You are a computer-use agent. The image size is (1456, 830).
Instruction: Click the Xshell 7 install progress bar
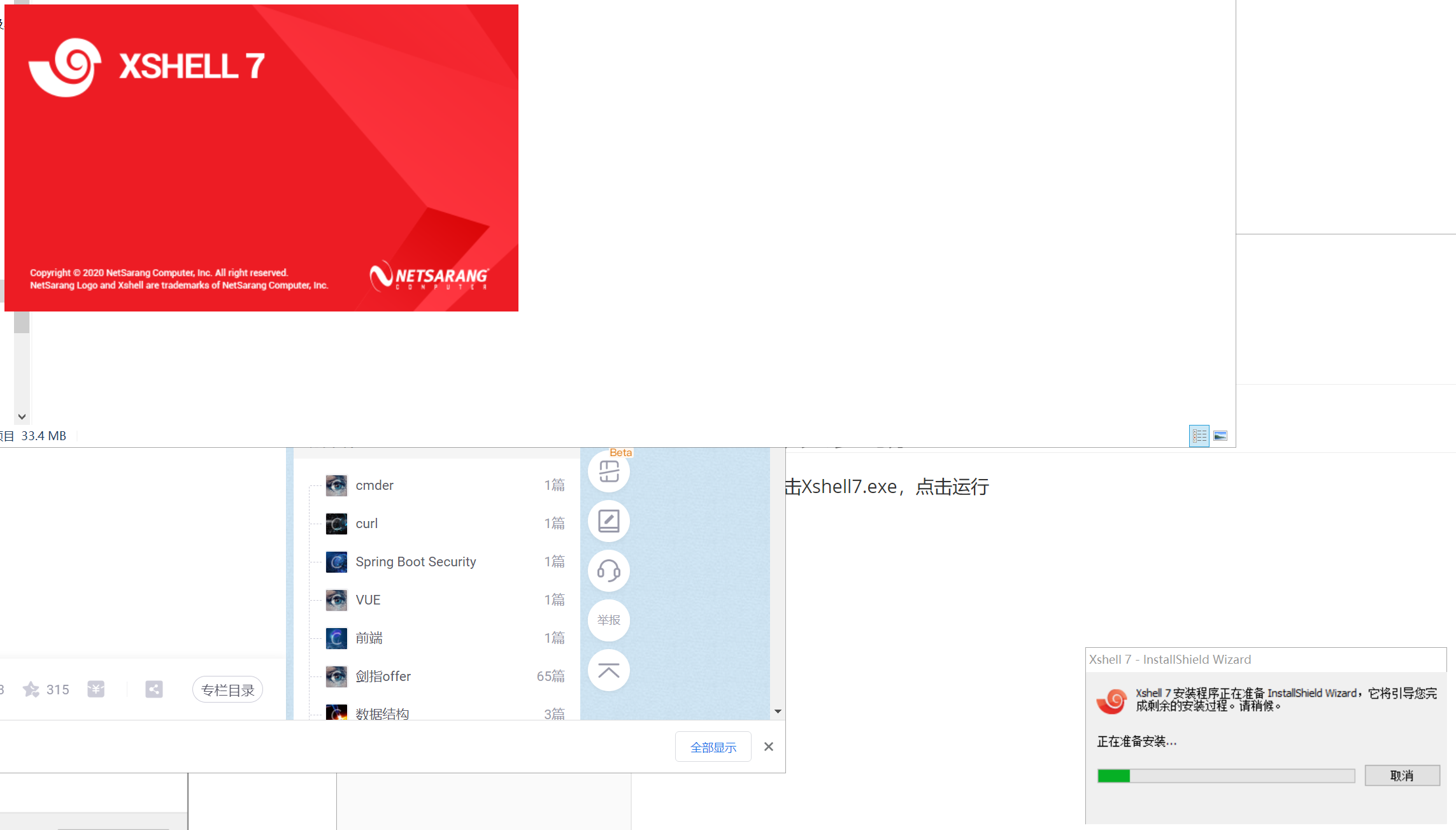pos(1226,775)
